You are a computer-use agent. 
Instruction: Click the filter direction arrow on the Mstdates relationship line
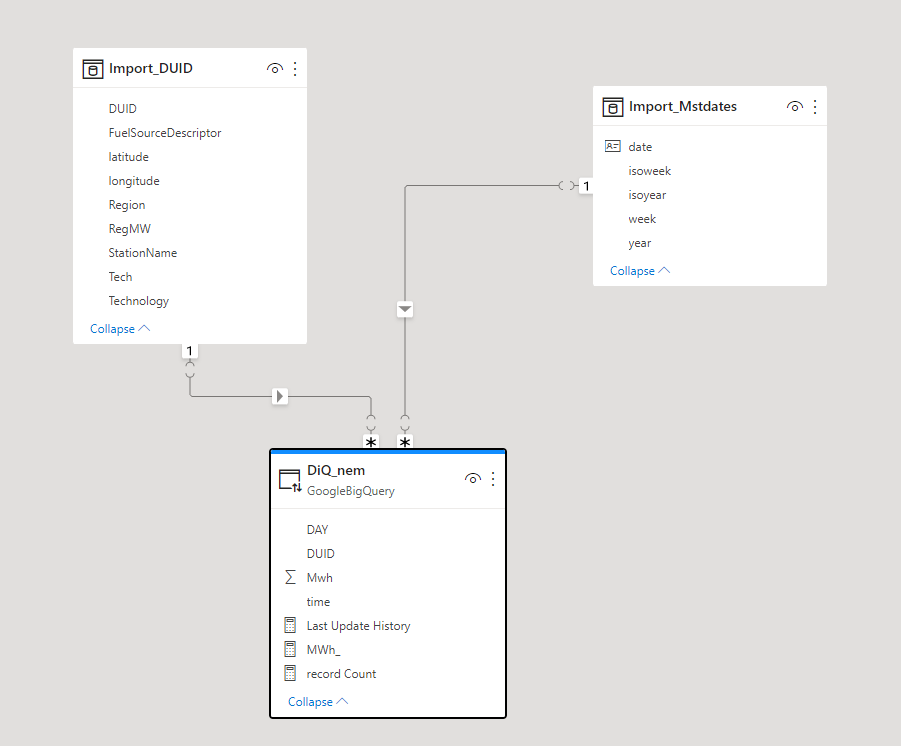(404, 309)
